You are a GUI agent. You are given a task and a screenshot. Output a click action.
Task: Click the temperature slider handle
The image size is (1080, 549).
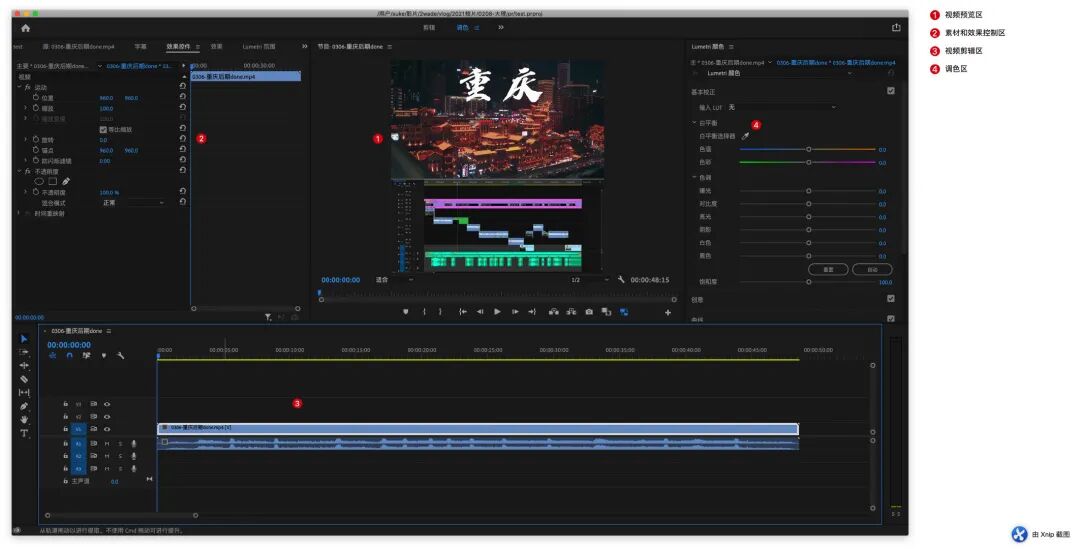[809, 149]
